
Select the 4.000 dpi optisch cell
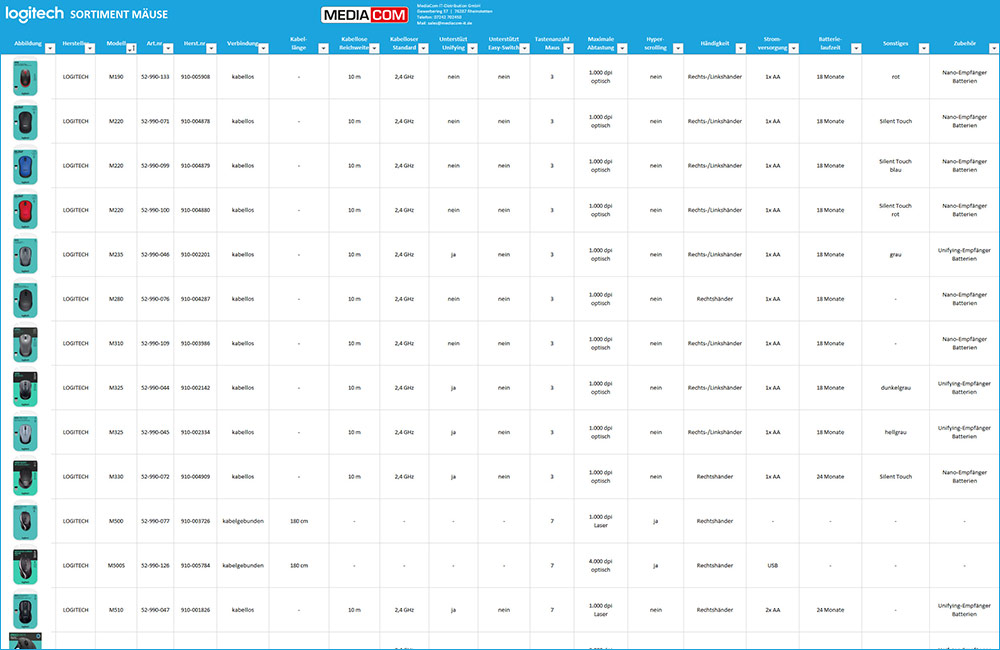[600, 565]
